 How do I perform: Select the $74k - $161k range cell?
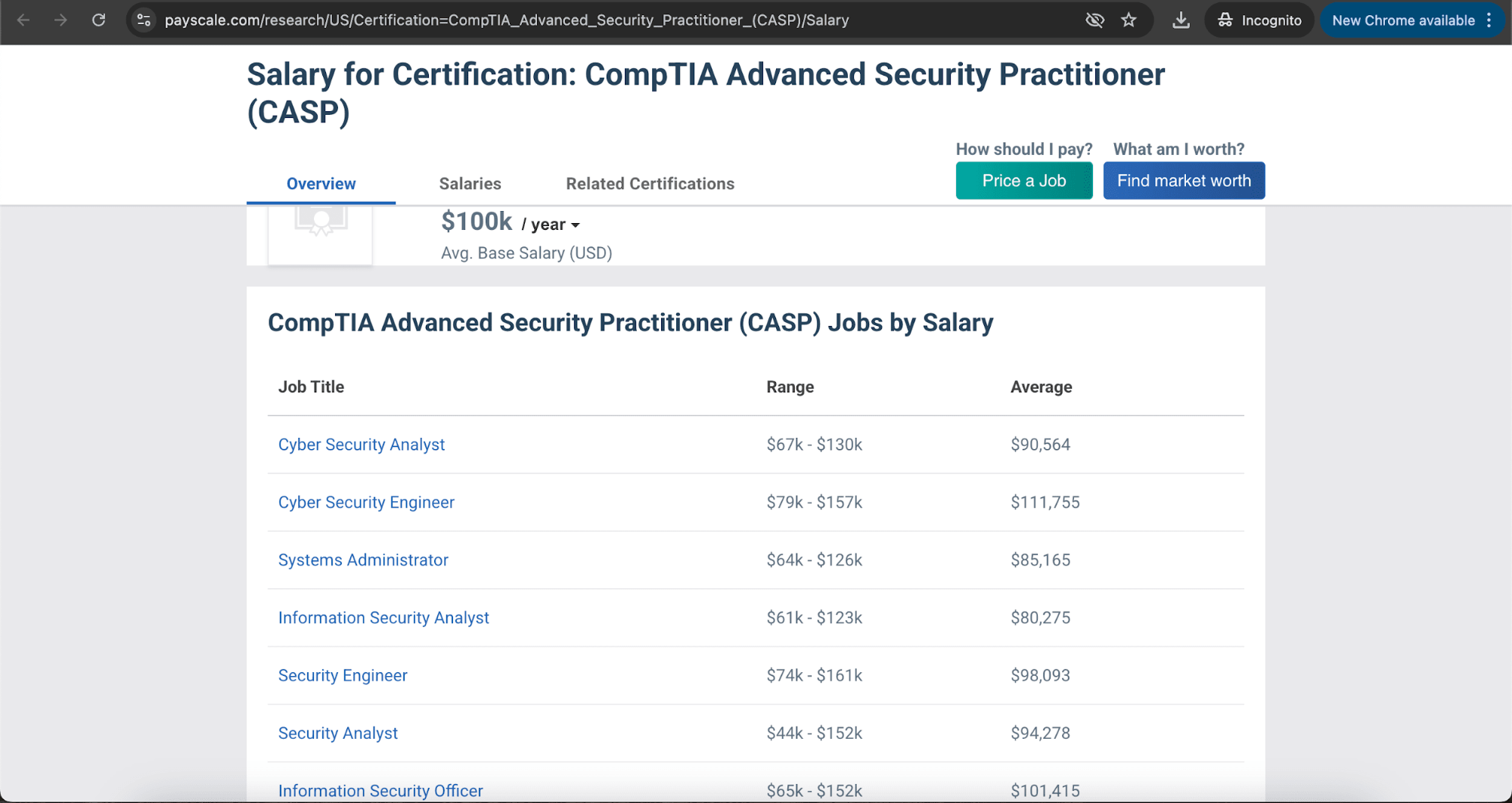(x=814, y=675)
